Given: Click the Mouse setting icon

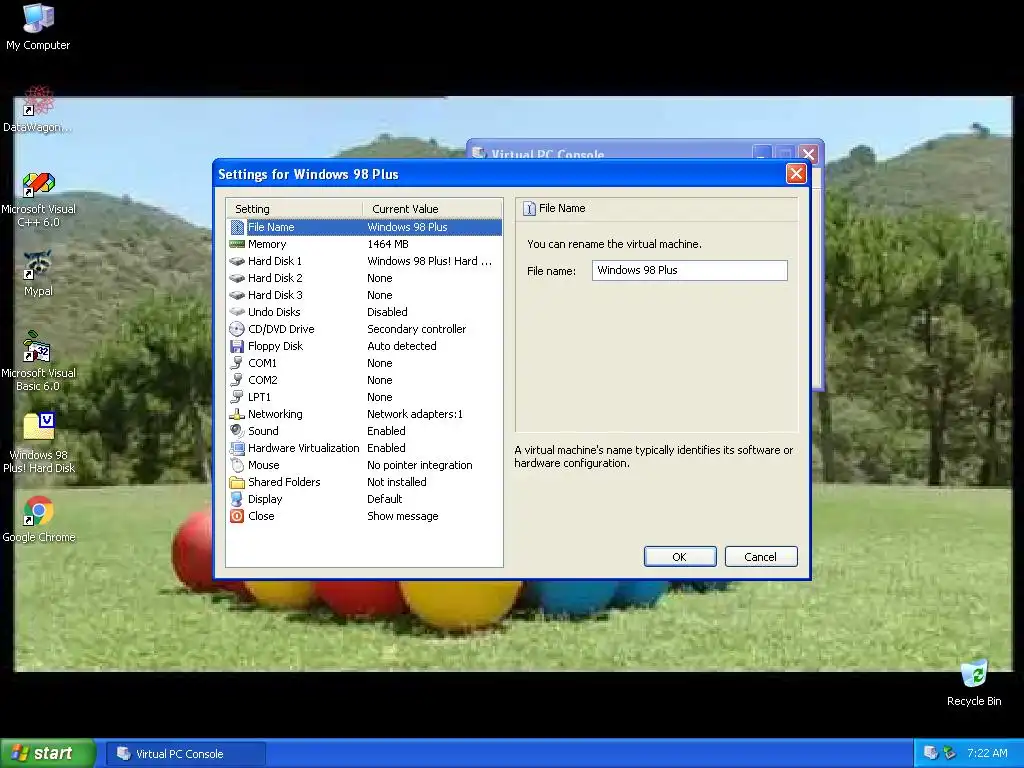Looking at the screenshot, I should pos(237,465).
